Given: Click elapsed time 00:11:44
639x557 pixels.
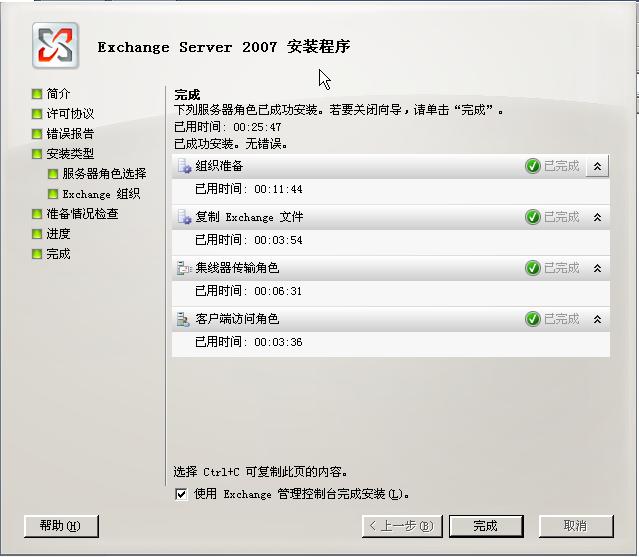Looking at the screenshot, I should click(278, 189).
